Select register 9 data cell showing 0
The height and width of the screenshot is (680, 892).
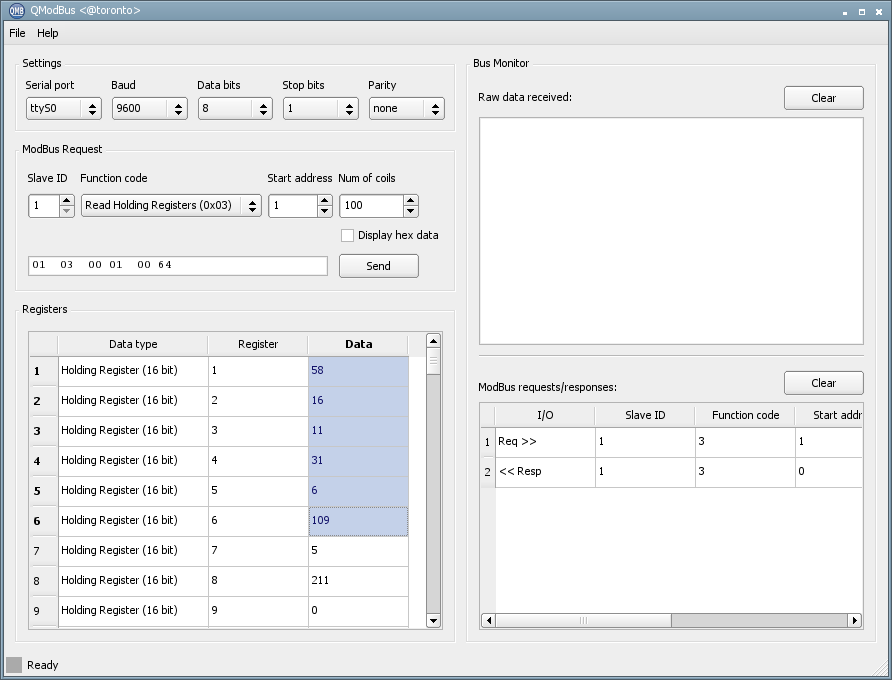(x=358, y=611)
